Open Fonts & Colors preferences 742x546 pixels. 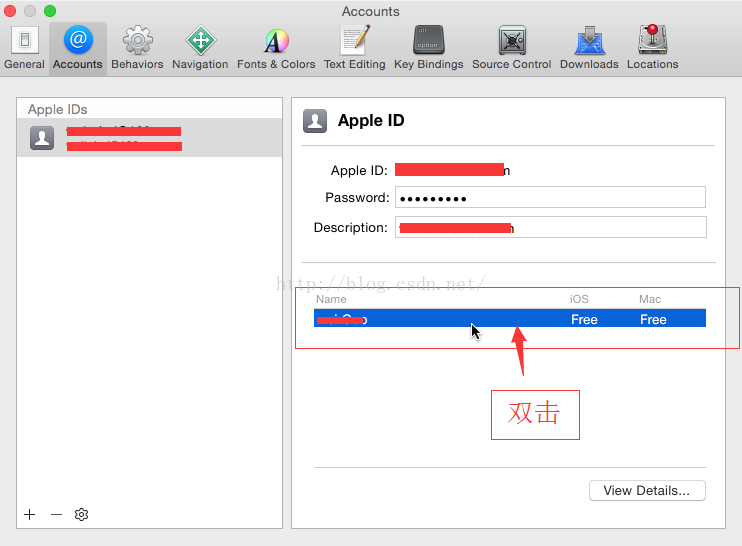tap(276, 48)
